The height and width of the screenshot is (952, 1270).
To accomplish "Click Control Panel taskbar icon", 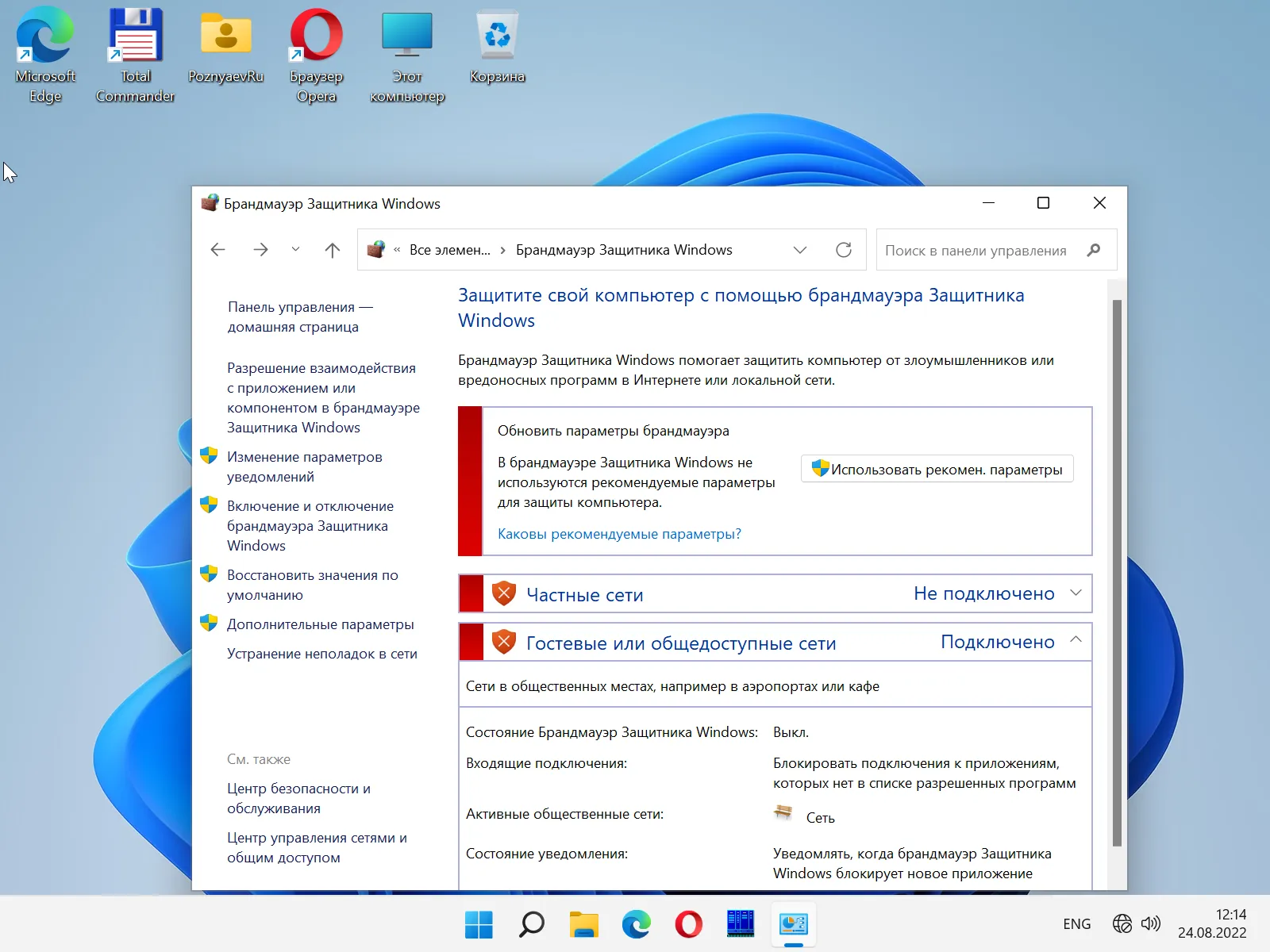I will click(x=793, y=924).
